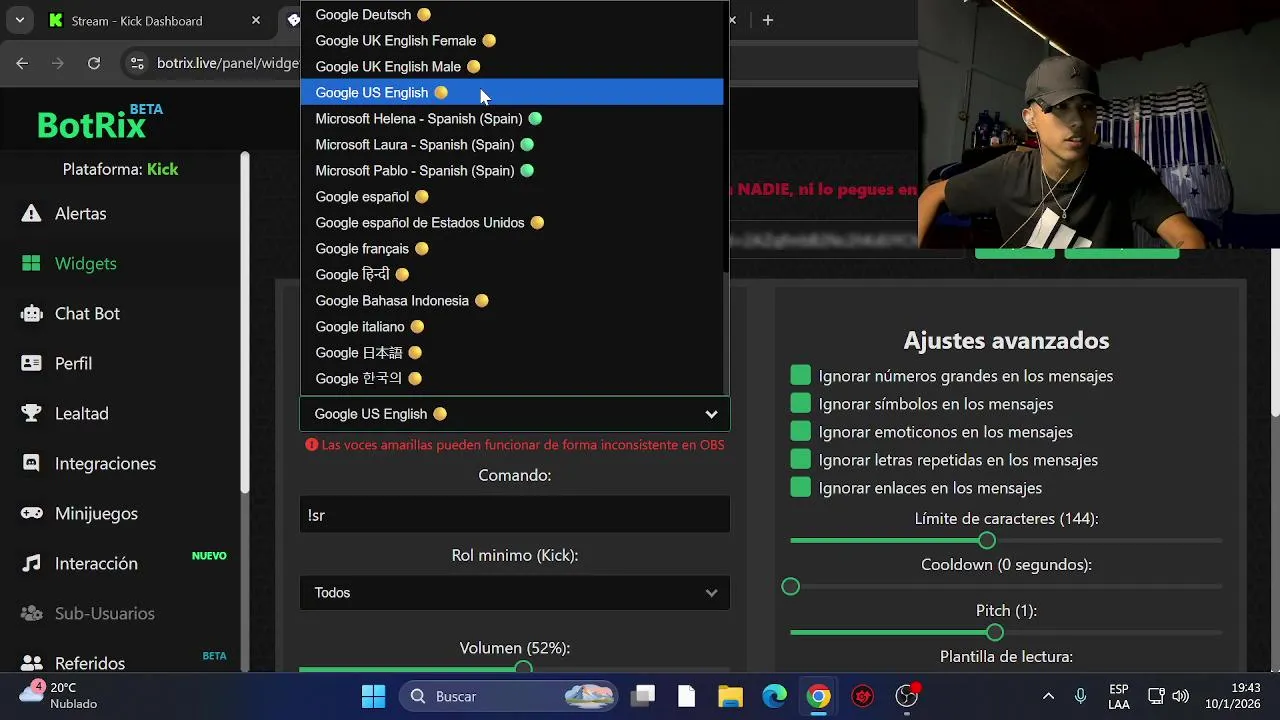Open the browser tab list chevron

(x=20, y=20)
